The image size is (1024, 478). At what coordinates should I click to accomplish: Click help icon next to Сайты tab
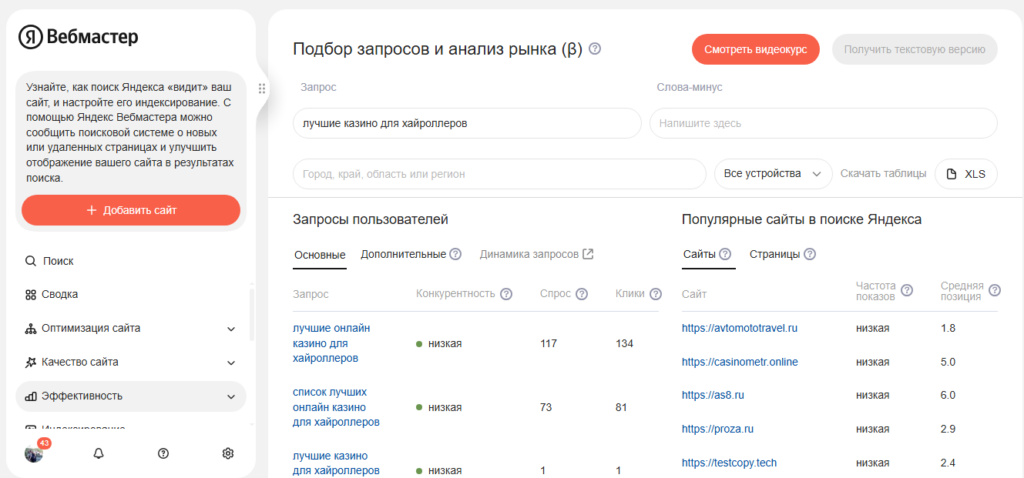[x=725, y=254]
